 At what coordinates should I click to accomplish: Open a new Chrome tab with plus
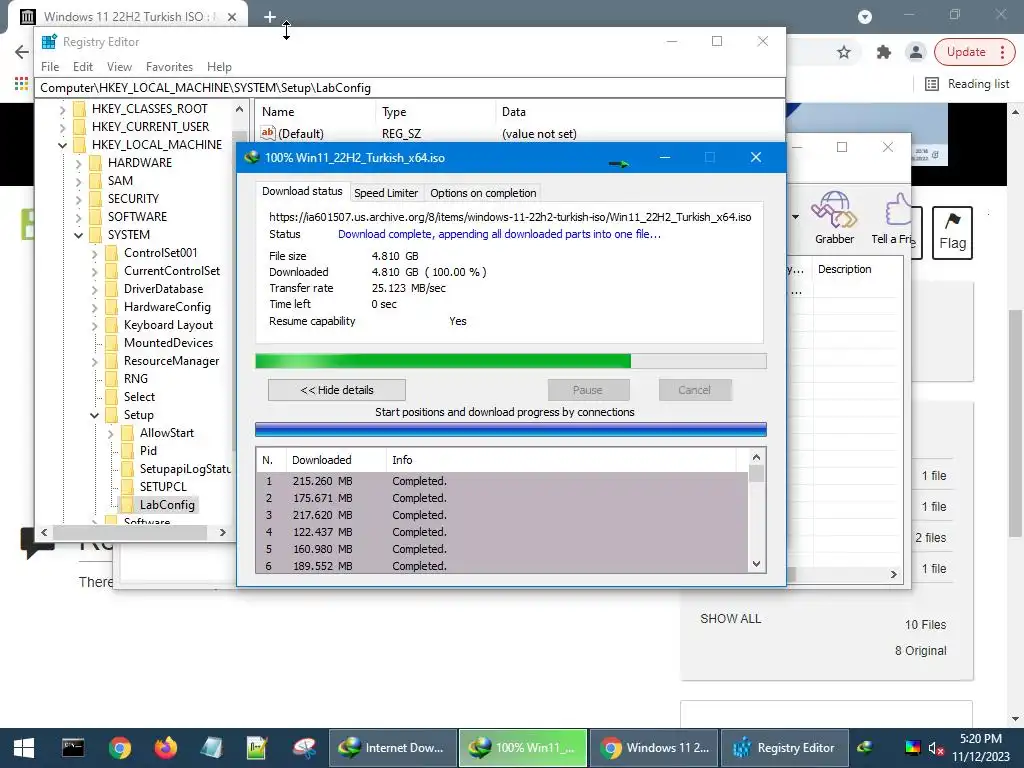(270, 17)
